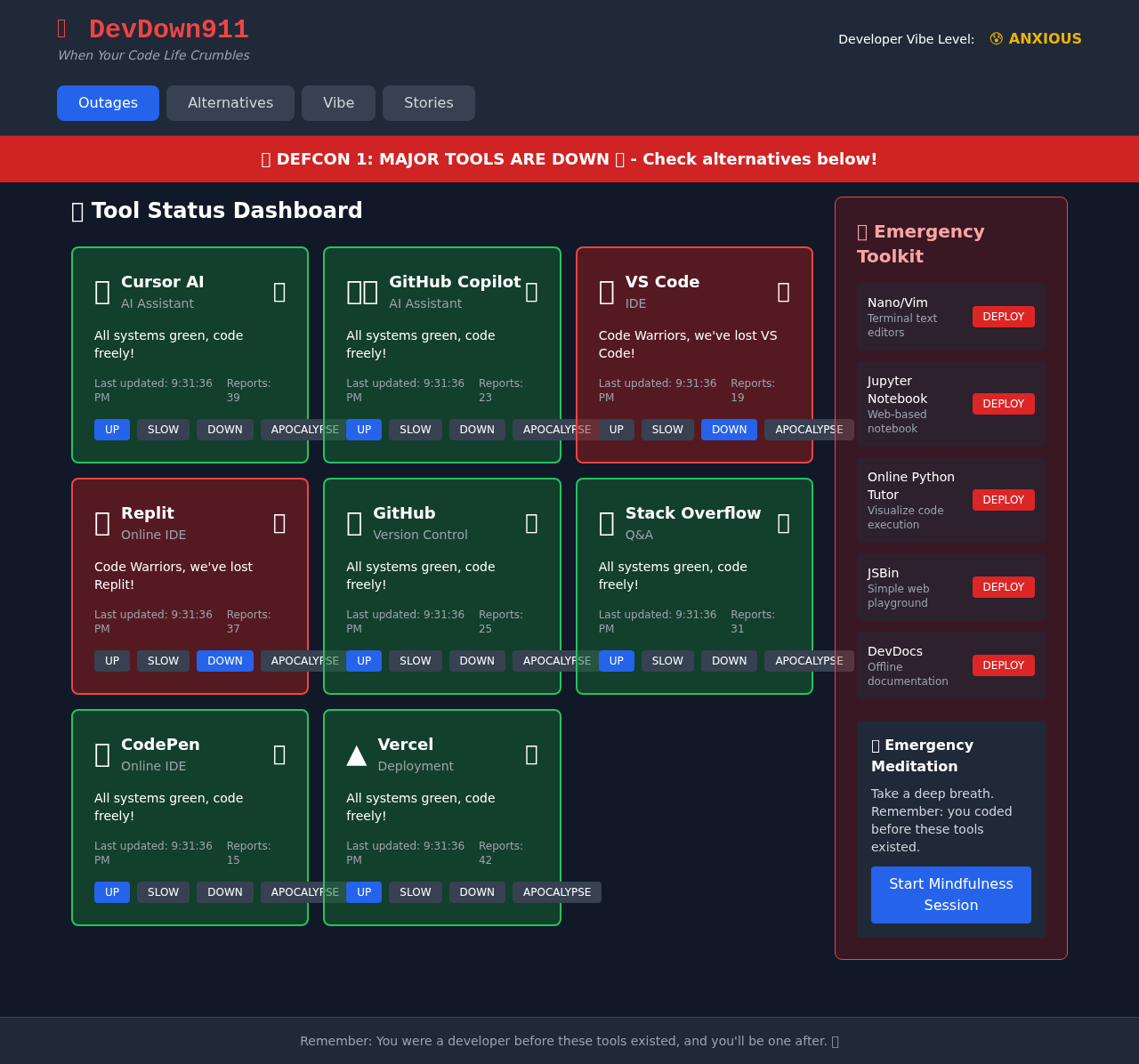Mark VS Code as APOCALYPSE
Viewport: 1139px width, 1064px height.
(809, 430)
